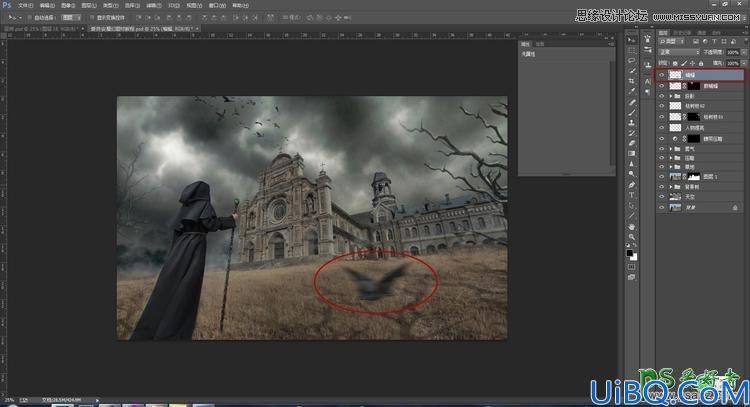Open the 编辑(E) menu
The width and height of the screenshot is (750, 407).
(x=47, y=6)
